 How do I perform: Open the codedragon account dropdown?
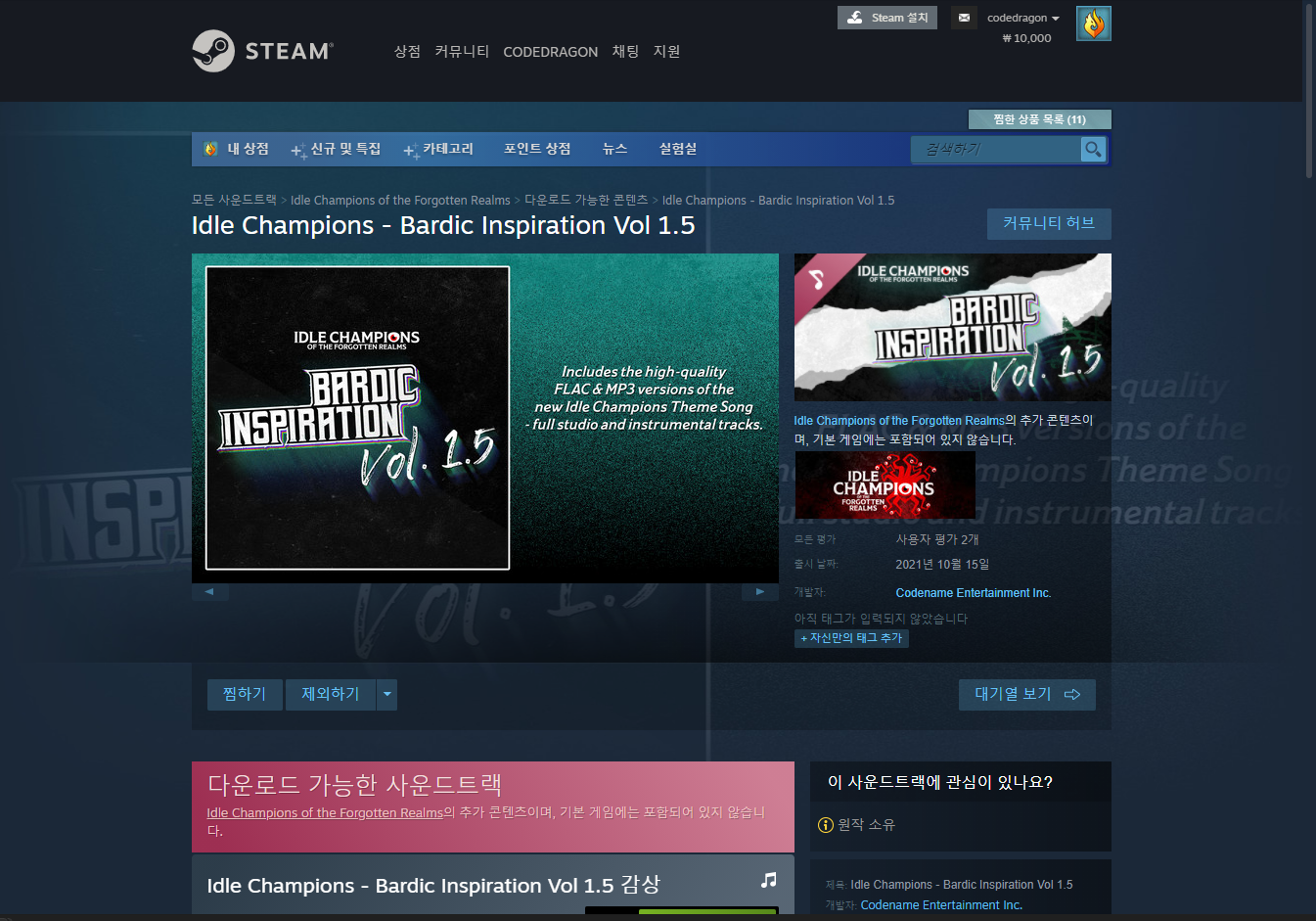point(1023,18)
